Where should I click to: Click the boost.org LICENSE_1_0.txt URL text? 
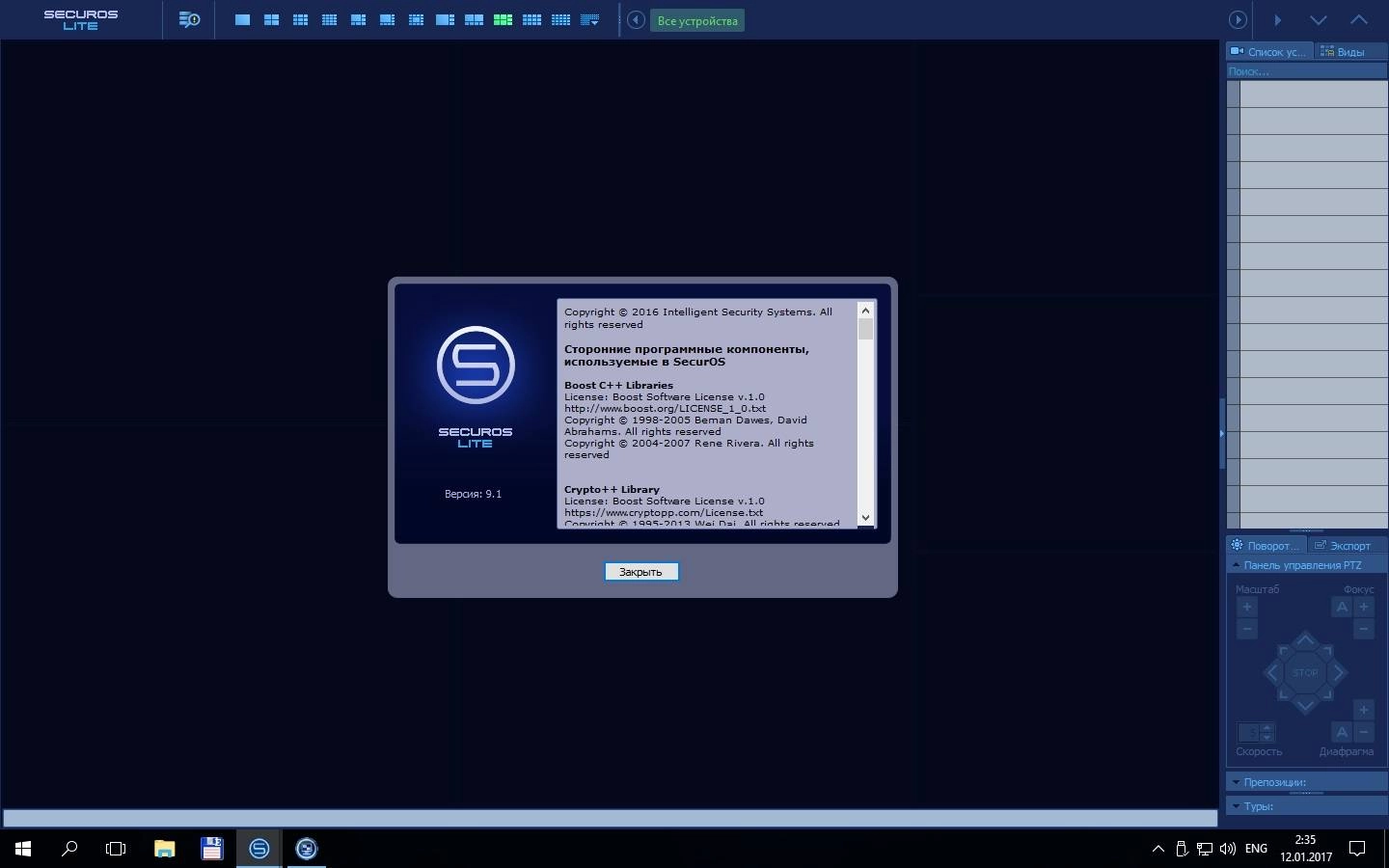(x=665, y=408)
